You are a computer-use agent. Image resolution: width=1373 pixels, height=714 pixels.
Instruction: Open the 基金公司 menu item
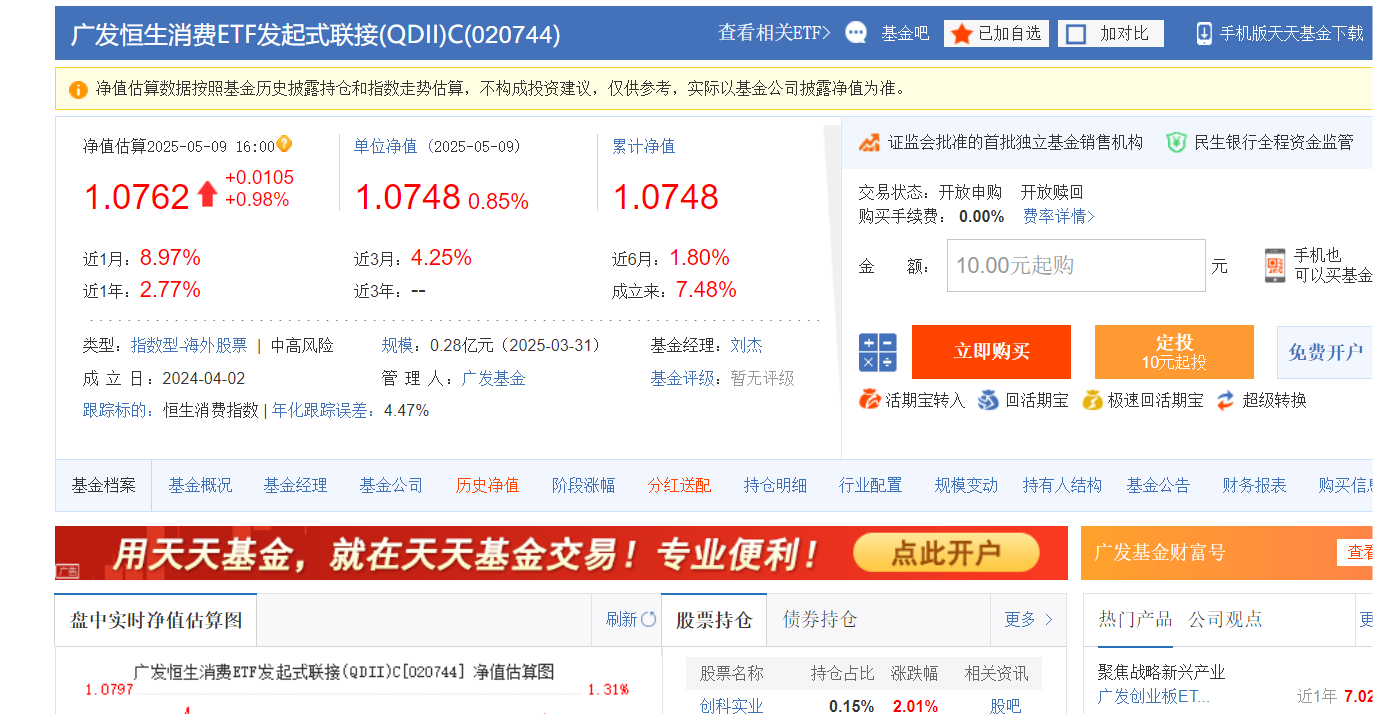point(392,486)
